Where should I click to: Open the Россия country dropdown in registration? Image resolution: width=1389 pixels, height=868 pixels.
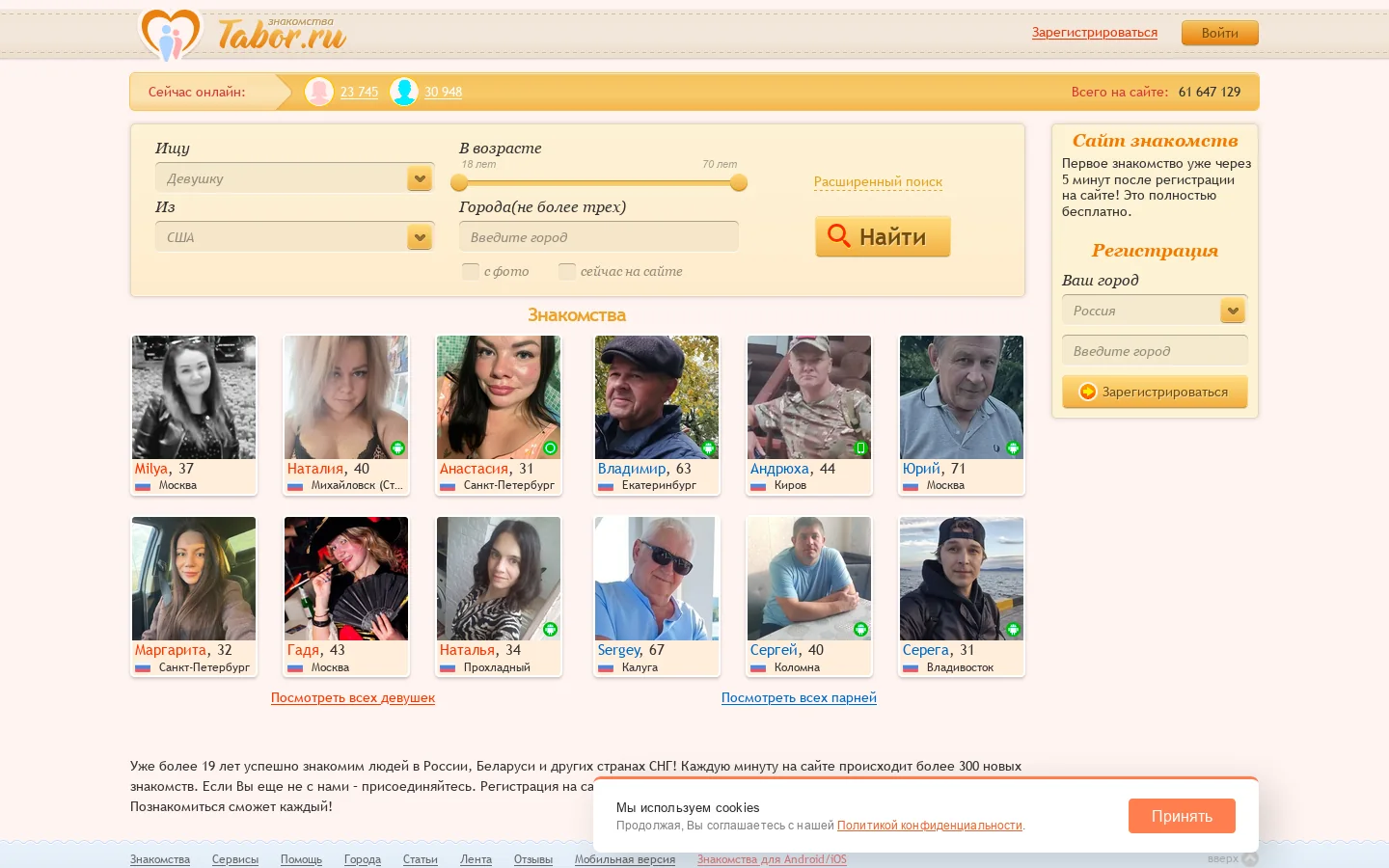click(x=1155, y=311)
